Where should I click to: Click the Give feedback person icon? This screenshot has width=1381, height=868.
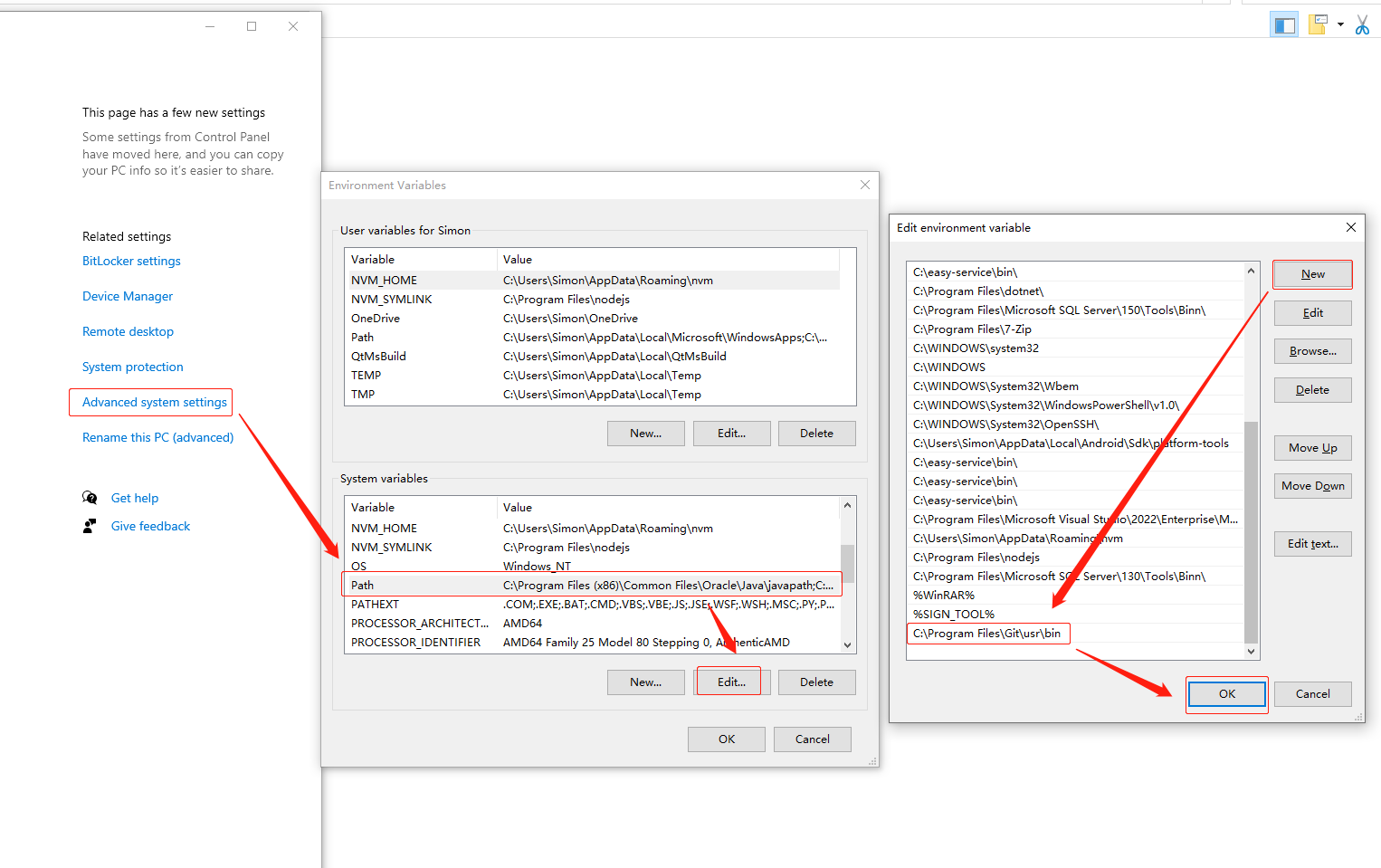coord(90,526)
